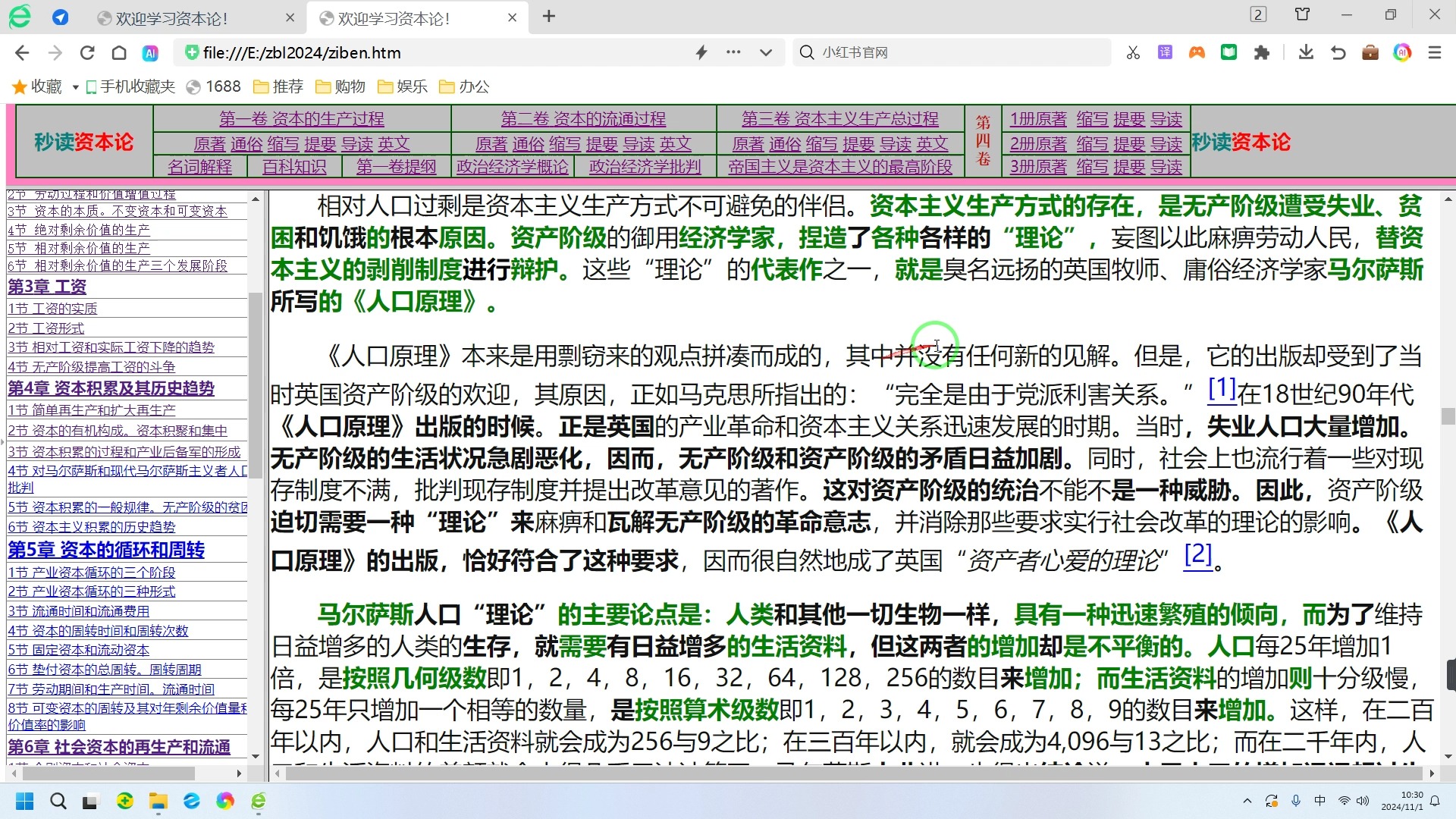Click the tab counter showing 2
Screen dimensions: 1456x819
pos(1258,14)
